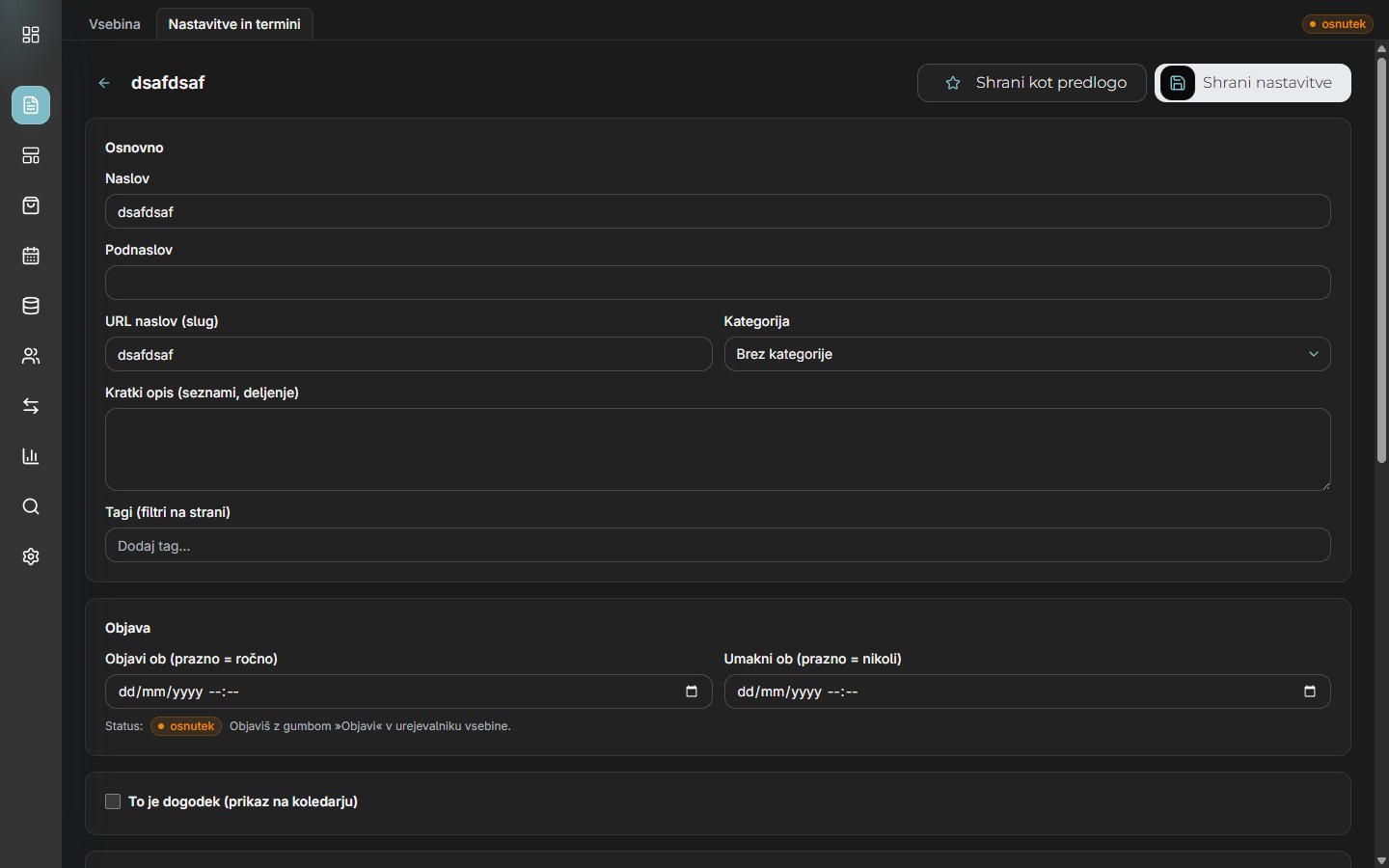This screenshot has width=1389, height=868.
Task: Open the users sidebar icon
Action: point(31,356)
